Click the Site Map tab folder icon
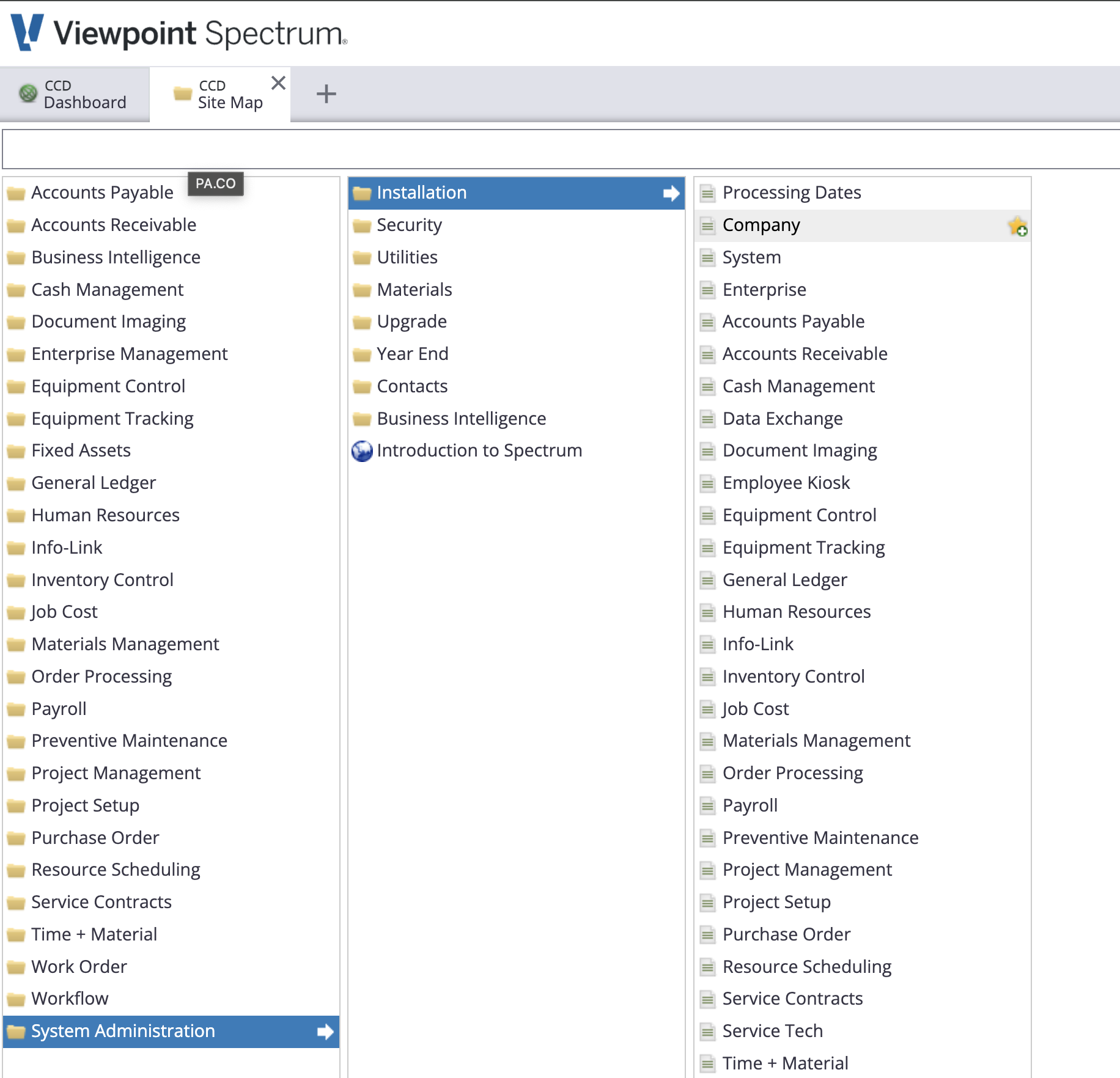Viewport: 1120px width, 1078px height. click(x=182, y=94)
